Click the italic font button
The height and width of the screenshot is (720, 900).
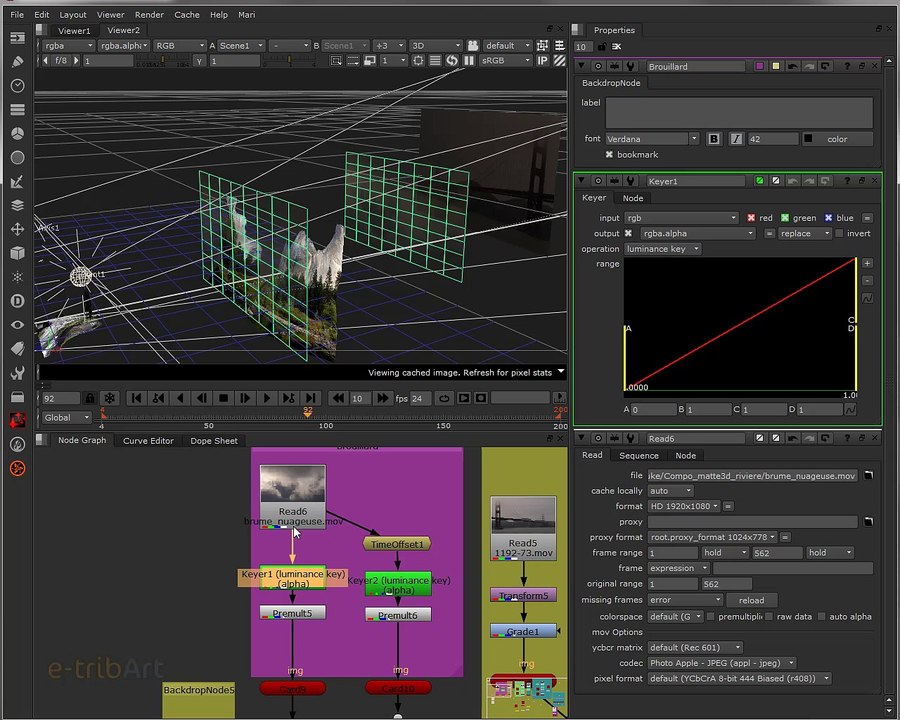coord(736,139)
